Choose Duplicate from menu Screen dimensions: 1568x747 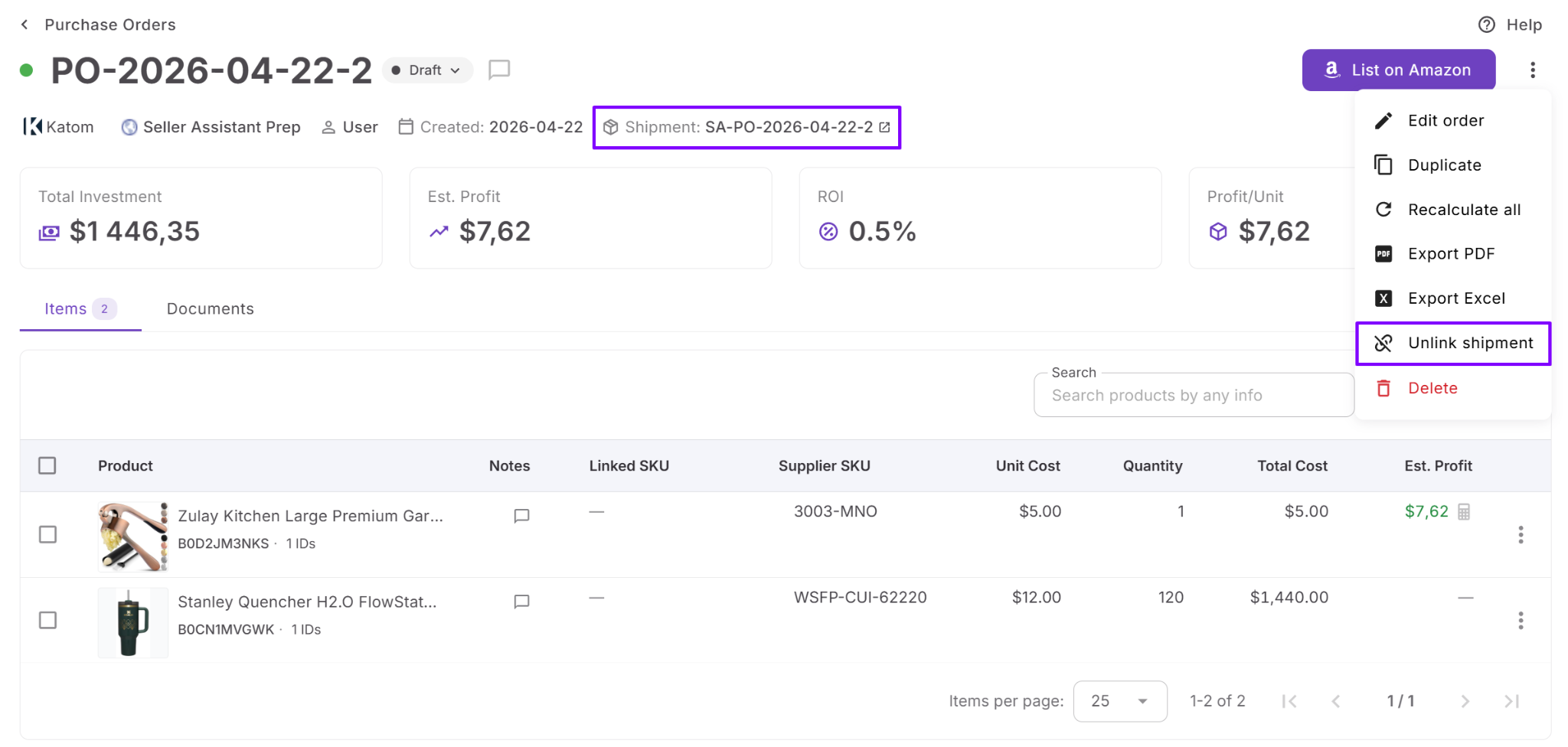[x=1452, y=165]
